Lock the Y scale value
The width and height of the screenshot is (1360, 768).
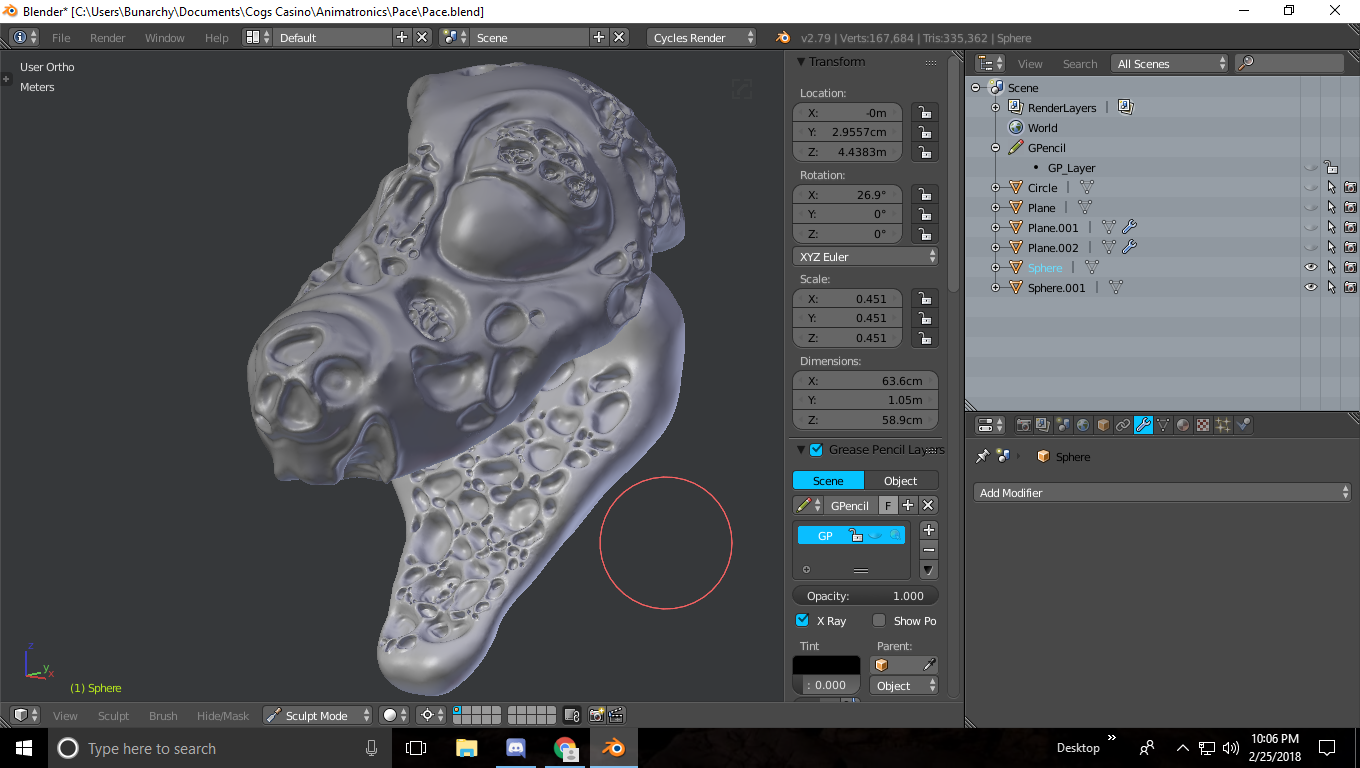click(925, 318)
